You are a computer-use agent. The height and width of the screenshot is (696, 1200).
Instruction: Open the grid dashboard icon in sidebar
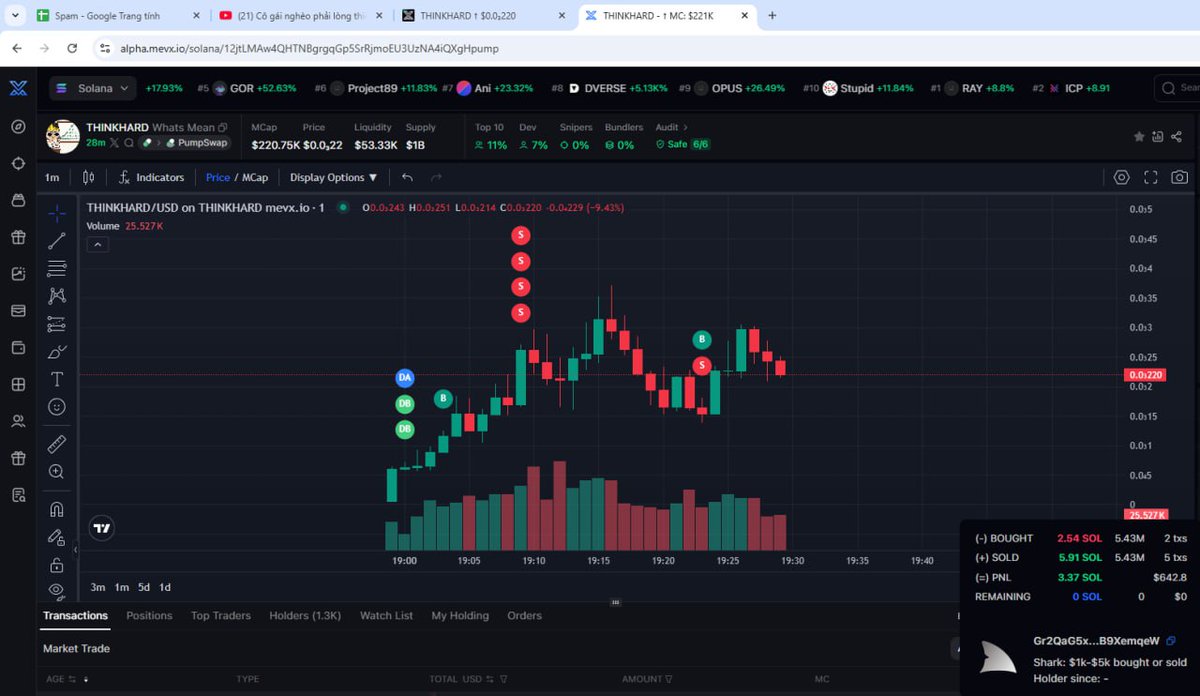tap(18, 384)
